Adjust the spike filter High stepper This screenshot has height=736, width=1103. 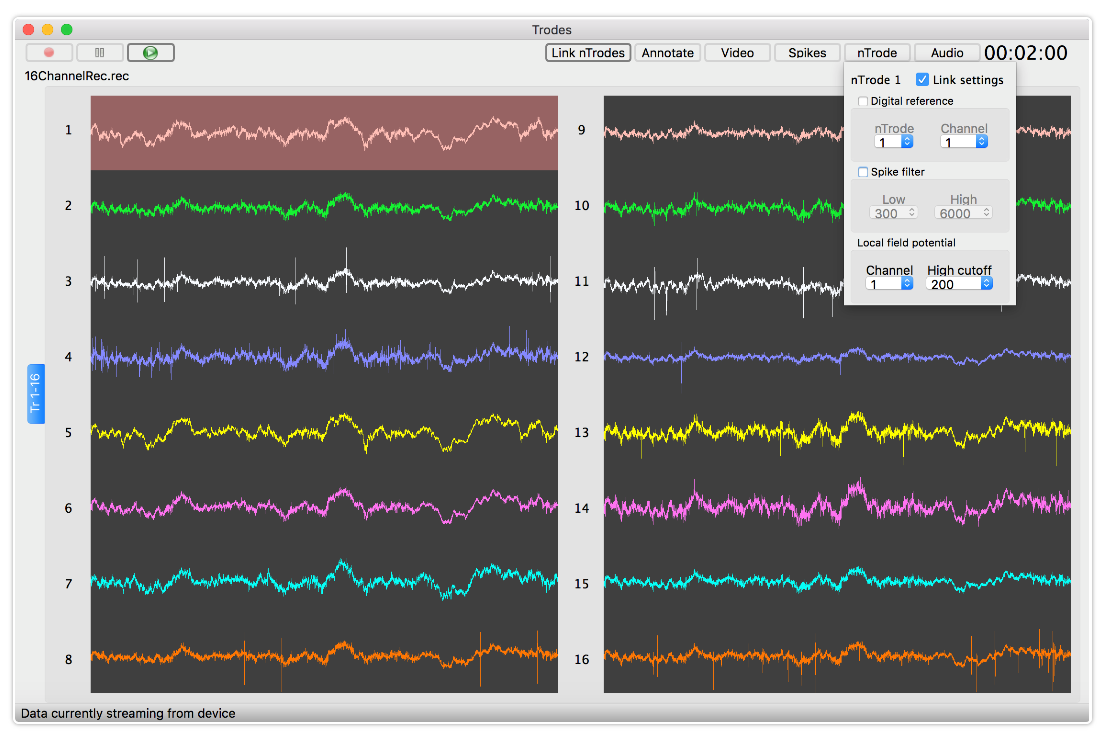(x=986, y=212)
